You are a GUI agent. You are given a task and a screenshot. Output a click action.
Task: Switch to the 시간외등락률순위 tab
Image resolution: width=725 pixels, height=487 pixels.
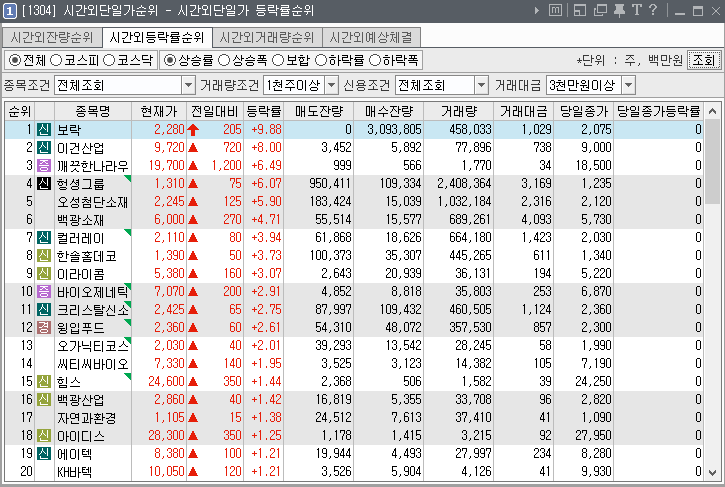pos(157,37)
